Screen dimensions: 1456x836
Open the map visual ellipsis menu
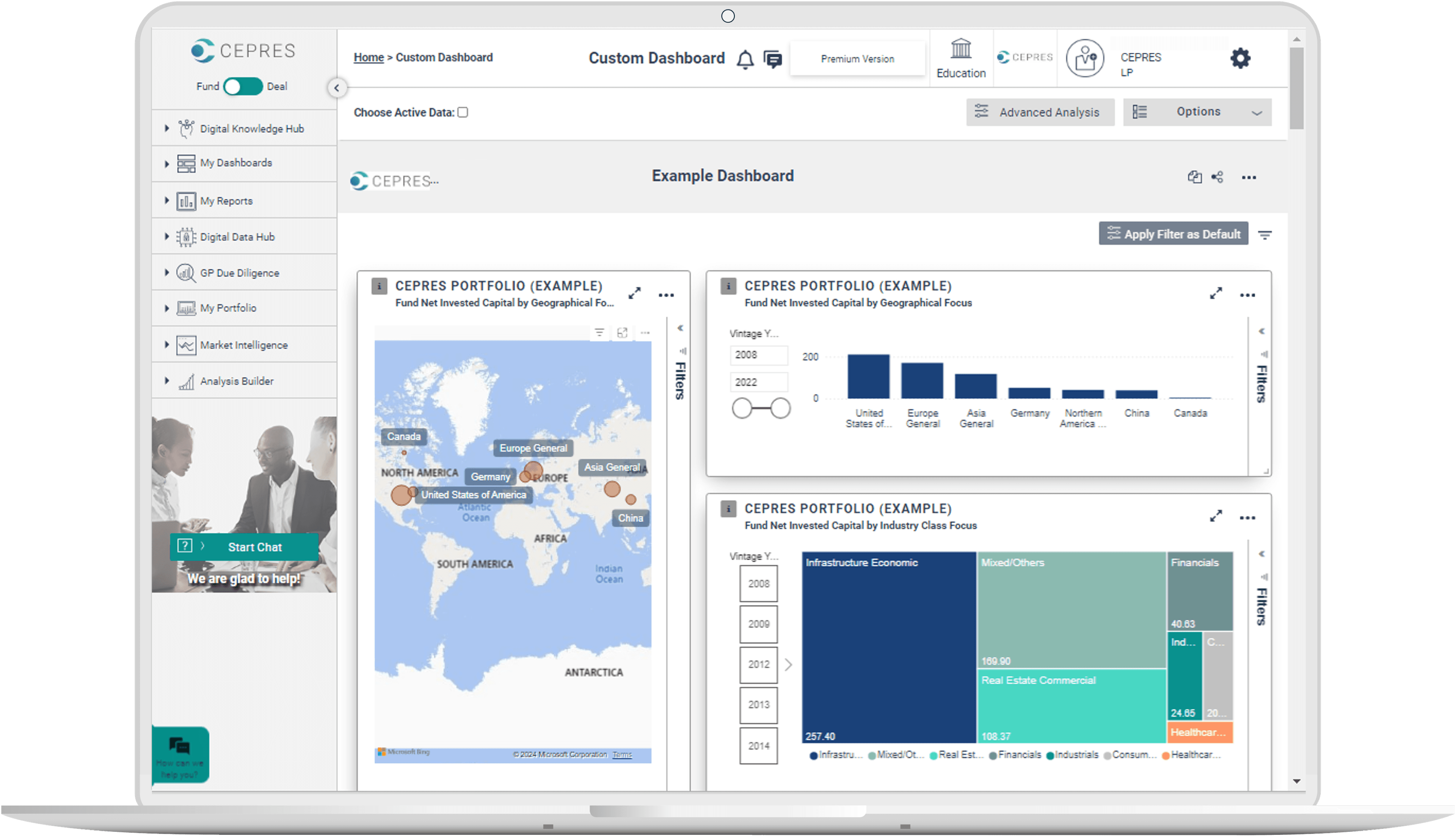pyautogui.click(x=645, y=333)
